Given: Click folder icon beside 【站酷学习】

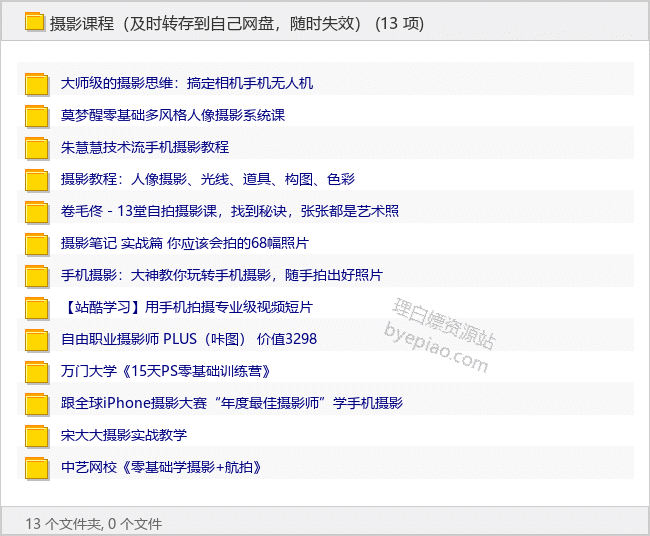Looking at the screenshot, I should click(x=37, y=308).
